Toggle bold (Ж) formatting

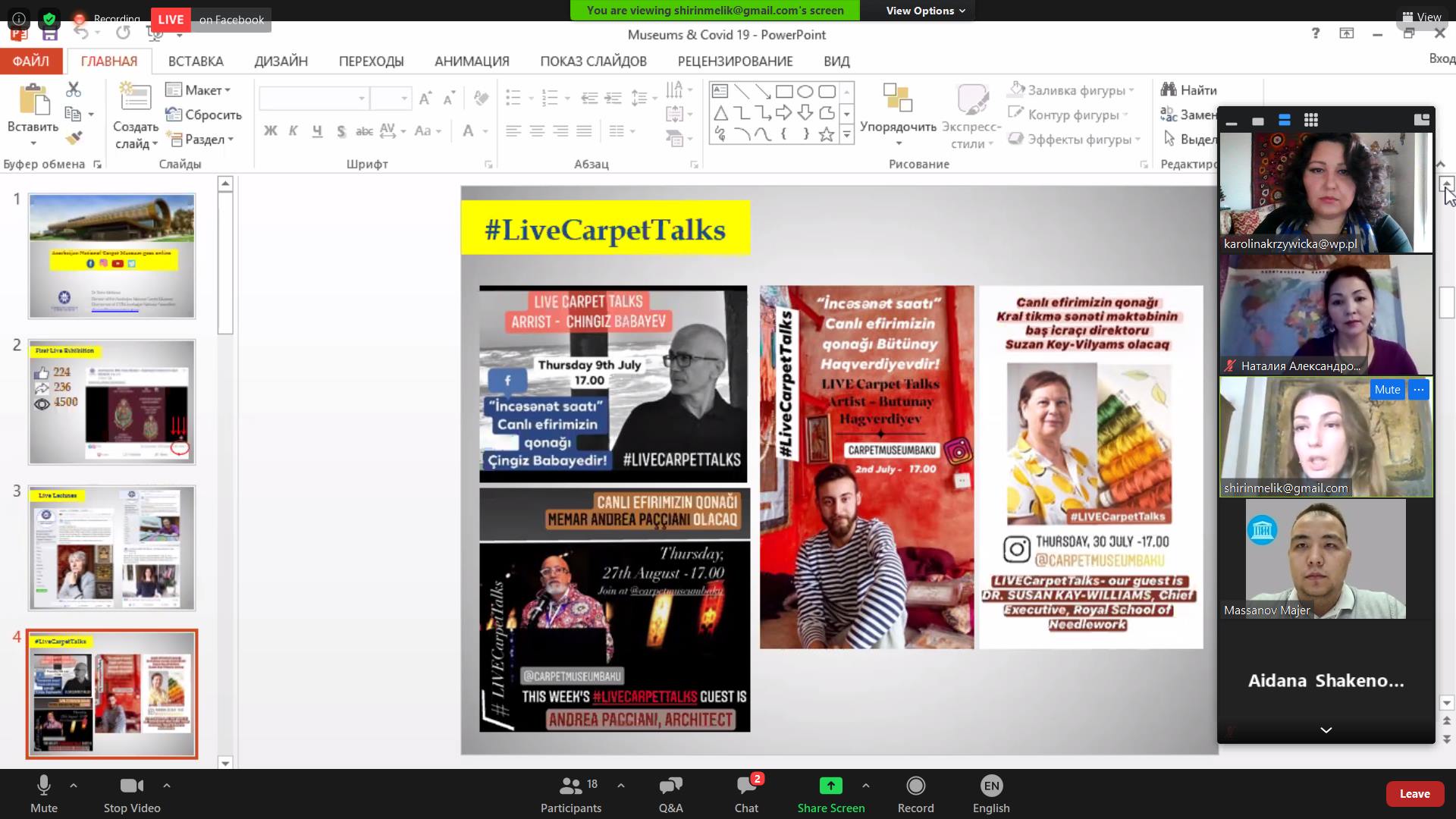pos(270,130)
